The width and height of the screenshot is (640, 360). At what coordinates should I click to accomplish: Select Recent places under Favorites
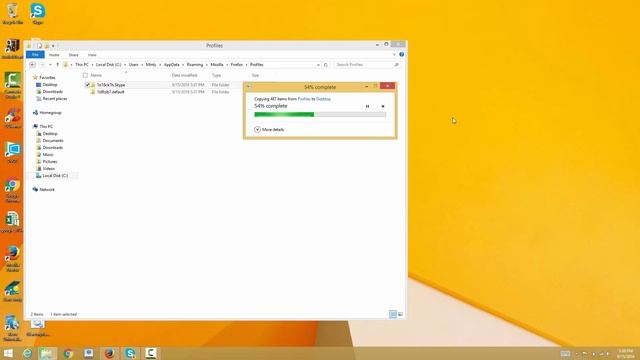point(55,99)
